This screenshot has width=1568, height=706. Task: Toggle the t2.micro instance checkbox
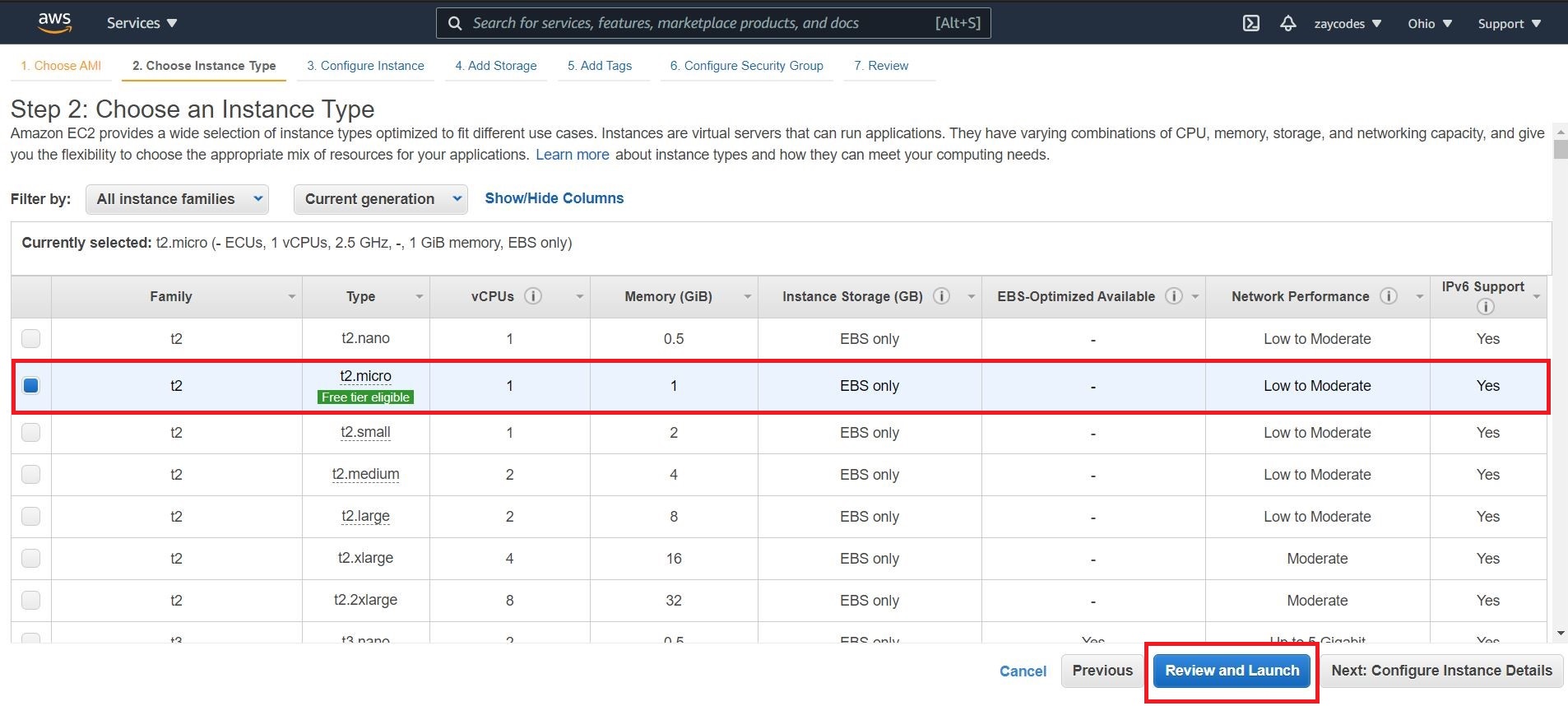pyautogui.click(x=30, y=385)
